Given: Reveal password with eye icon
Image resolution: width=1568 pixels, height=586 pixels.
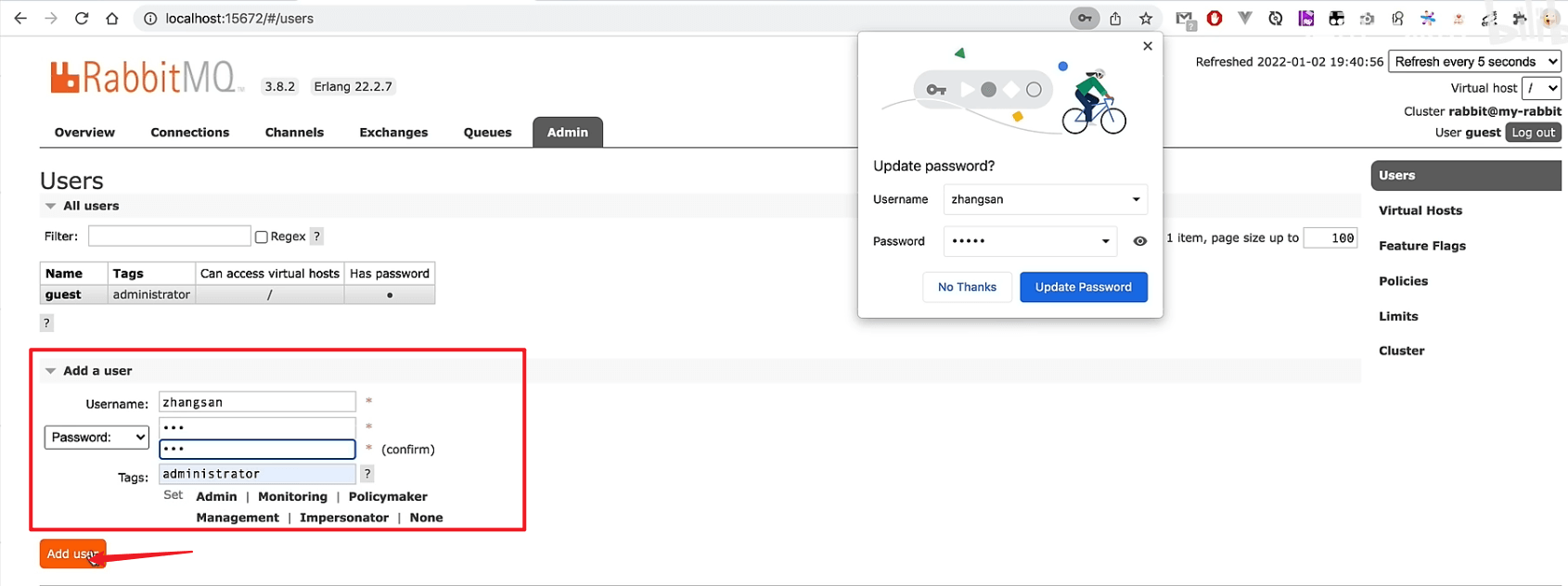Looking at the screenshot, I should (1140, 241).
